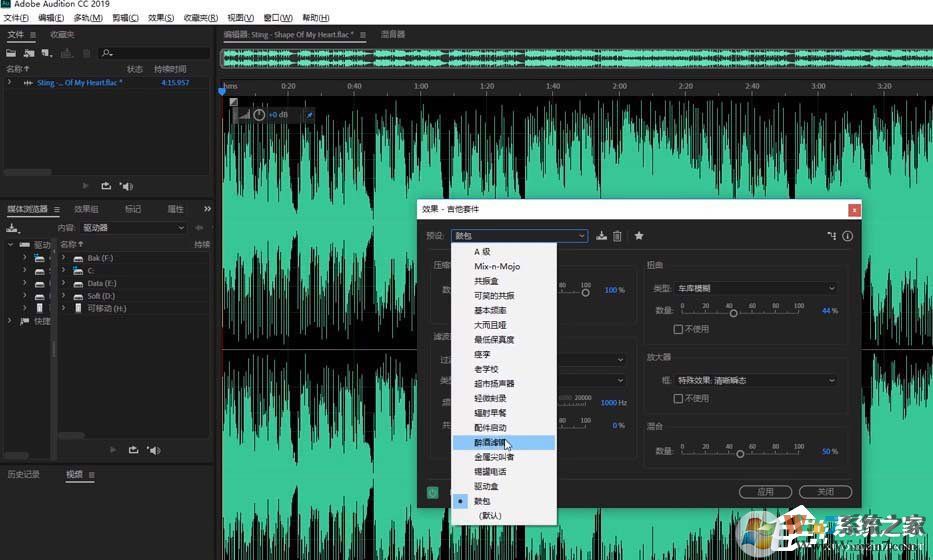The height and width of the screenshot is (560, 933).
Task: Select the 金属尖叫者 preset from list
Action: (x=494, y=457)
